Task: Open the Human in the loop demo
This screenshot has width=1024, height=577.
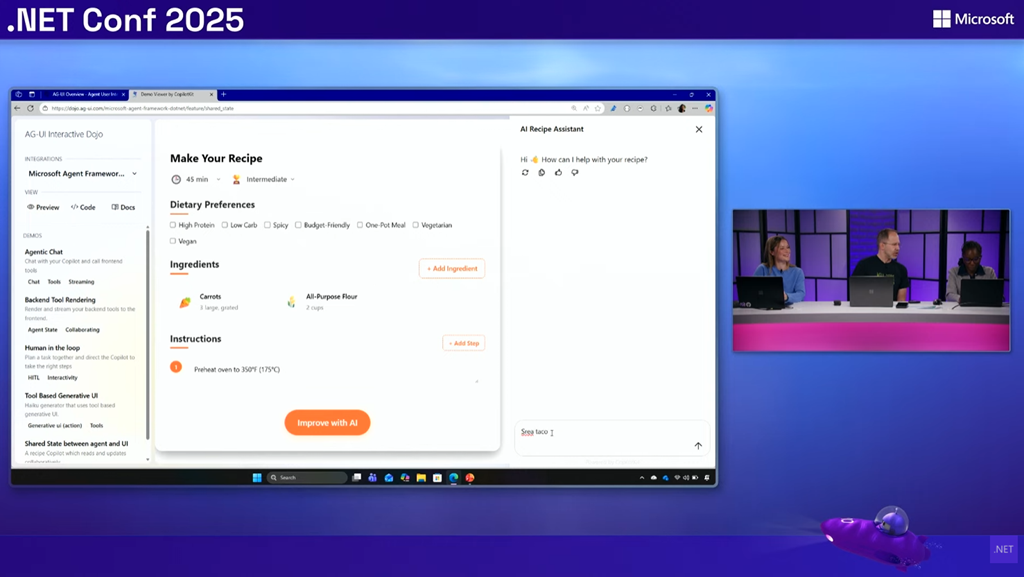Action: click(52, 348)
